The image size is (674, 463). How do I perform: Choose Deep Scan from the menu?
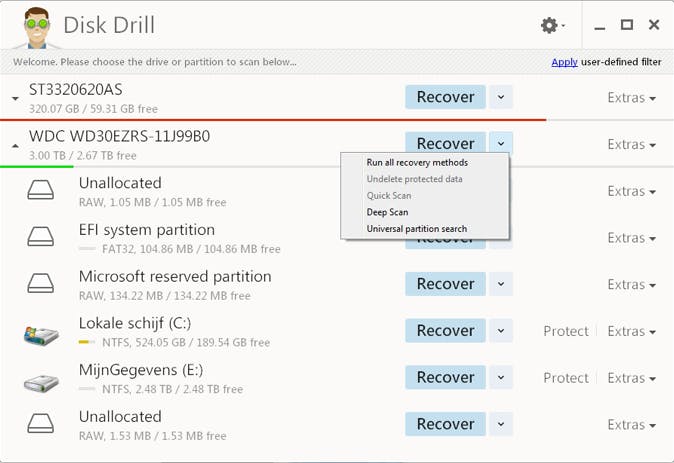click(425, 212)
